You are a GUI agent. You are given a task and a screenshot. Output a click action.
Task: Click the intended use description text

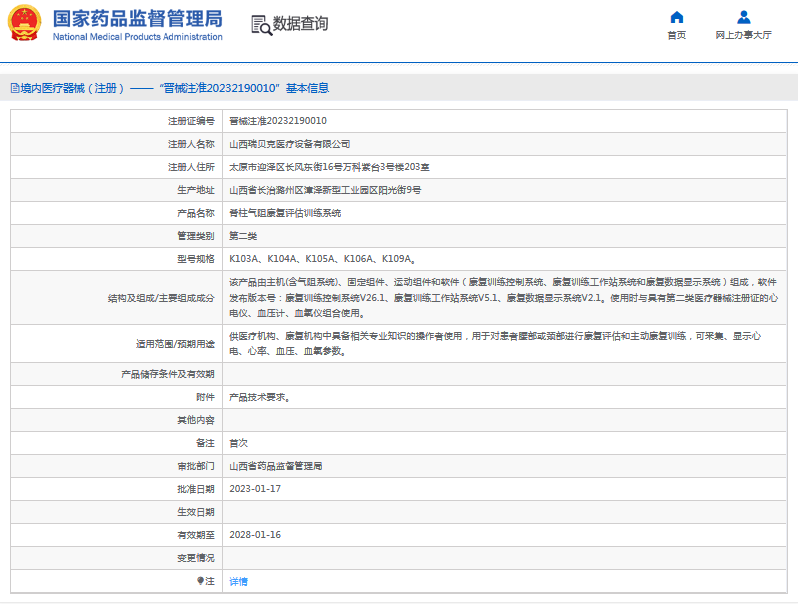(495, 343)
